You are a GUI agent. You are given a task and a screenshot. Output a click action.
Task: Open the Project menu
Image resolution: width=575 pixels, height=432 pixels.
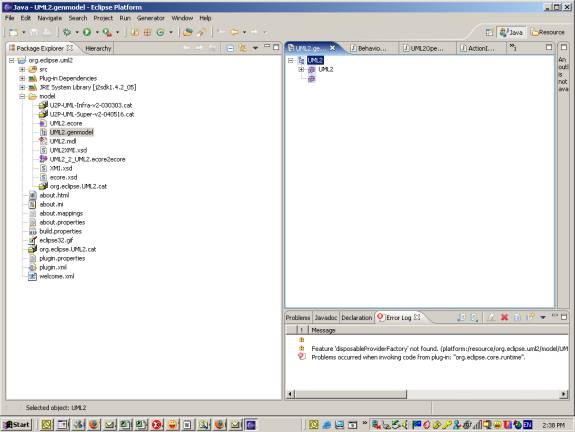103,18
